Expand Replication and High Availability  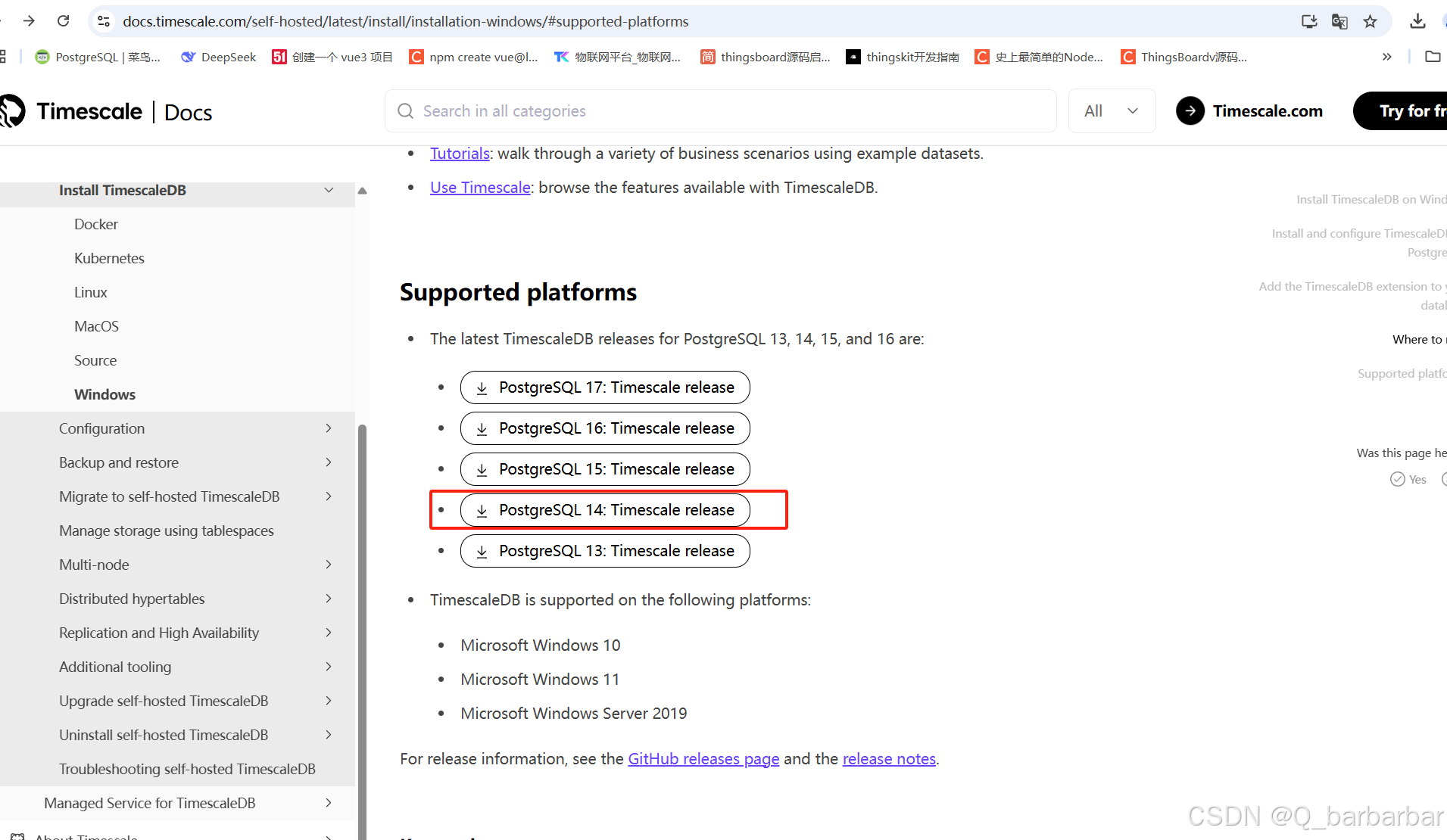(x=329, y=633)
